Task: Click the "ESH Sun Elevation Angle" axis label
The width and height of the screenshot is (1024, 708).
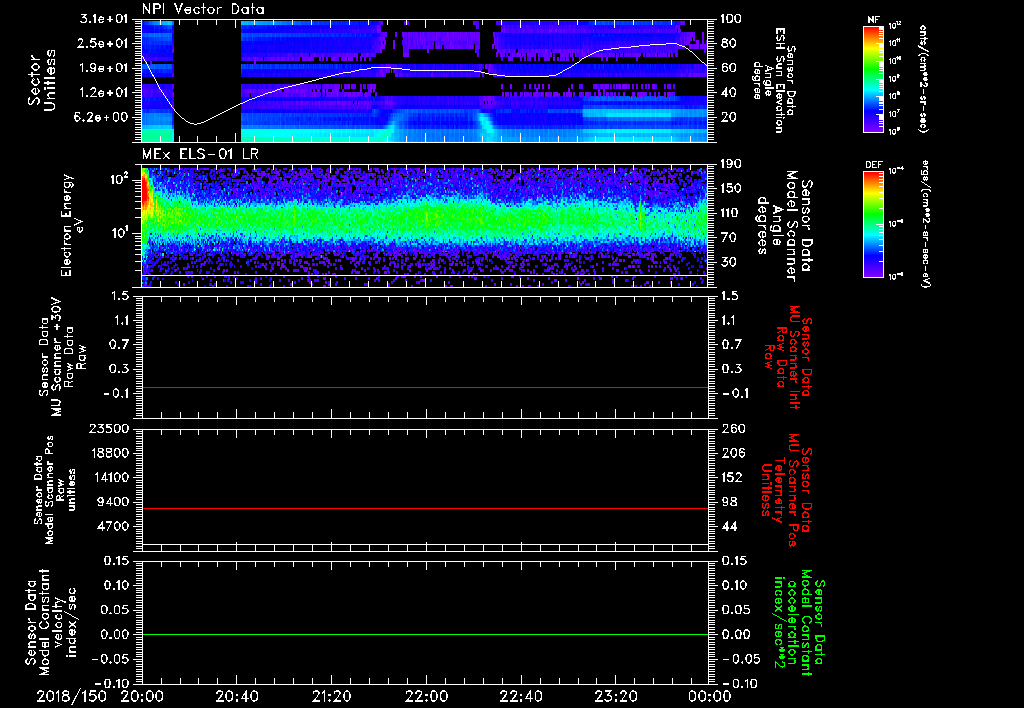Action: point(774,80)
